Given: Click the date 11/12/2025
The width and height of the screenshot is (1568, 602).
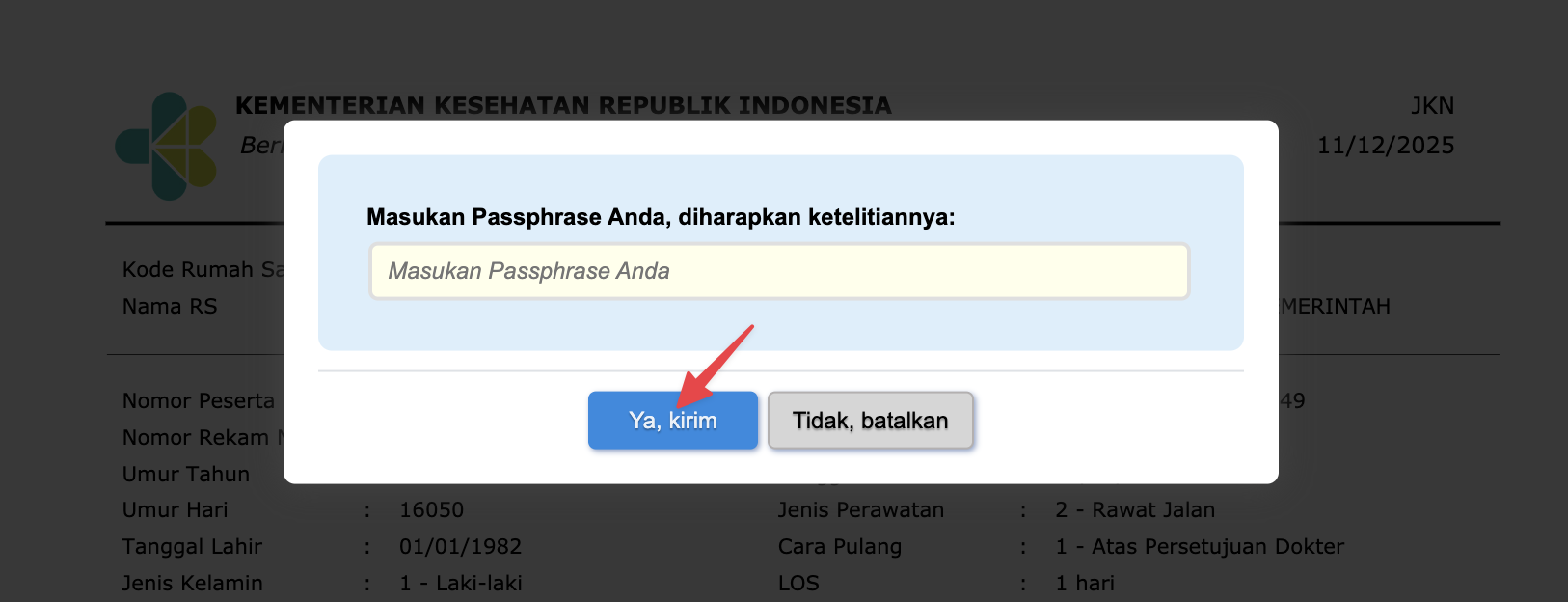Looking at the screenshot, I should pos(1386,146).
